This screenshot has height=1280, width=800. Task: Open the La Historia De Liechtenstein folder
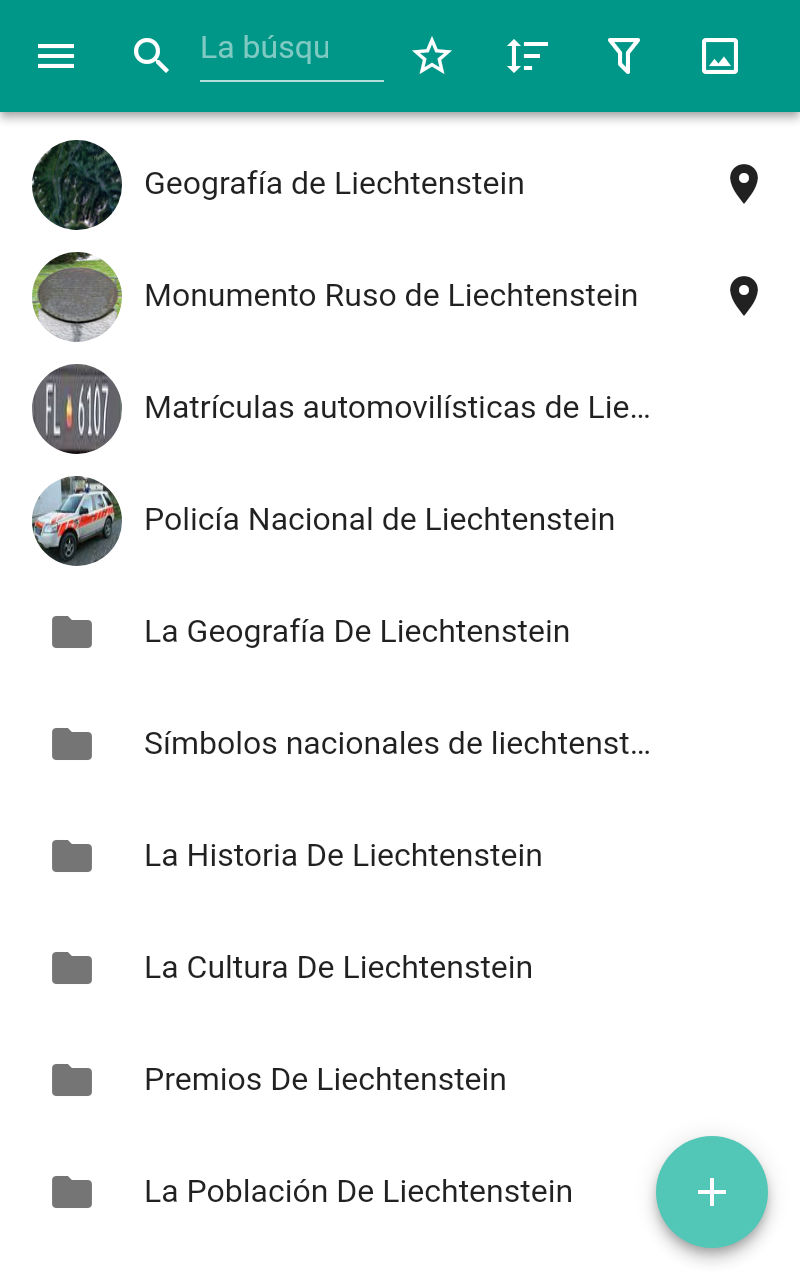tap(400, 856)
